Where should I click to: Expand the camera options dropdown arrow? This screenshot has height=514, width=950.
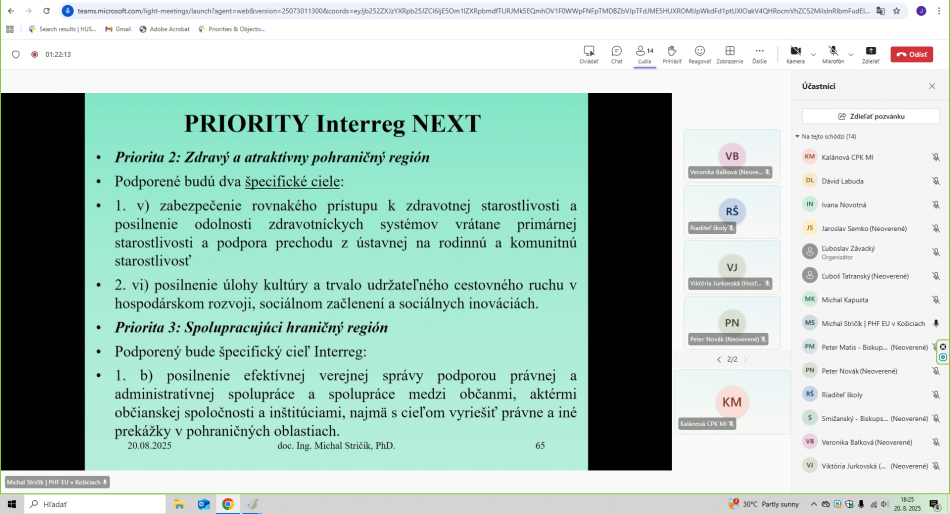(x=811, y=51)
